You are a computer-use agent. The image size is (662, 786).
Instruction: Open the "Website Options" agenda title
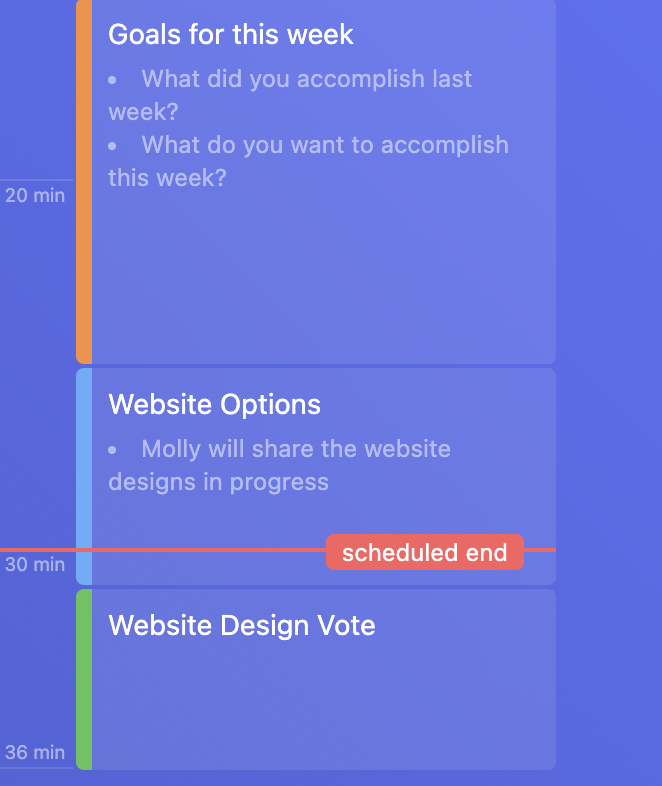pyautogui.click(x=215, y=405)
